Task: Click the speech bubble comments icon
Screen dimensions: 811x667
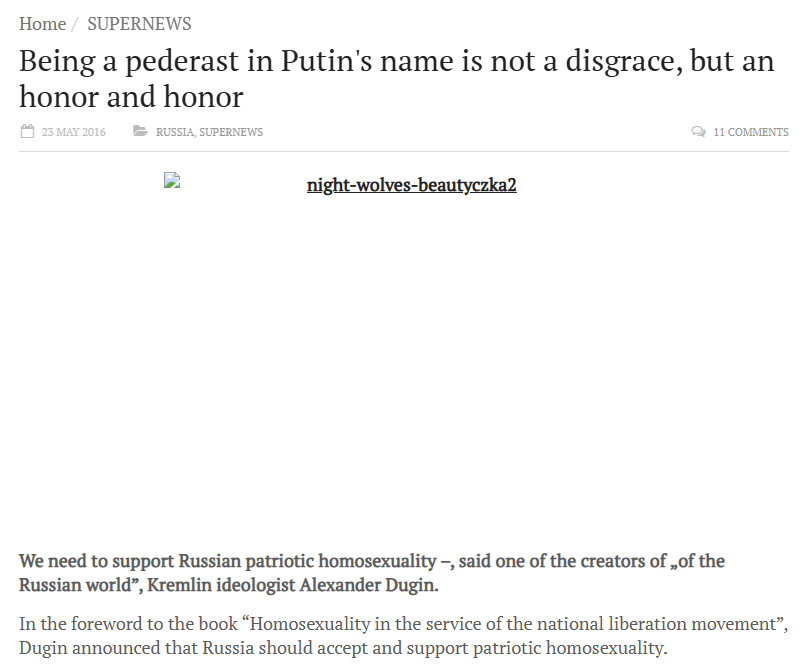Action: (x=698, y=132)
